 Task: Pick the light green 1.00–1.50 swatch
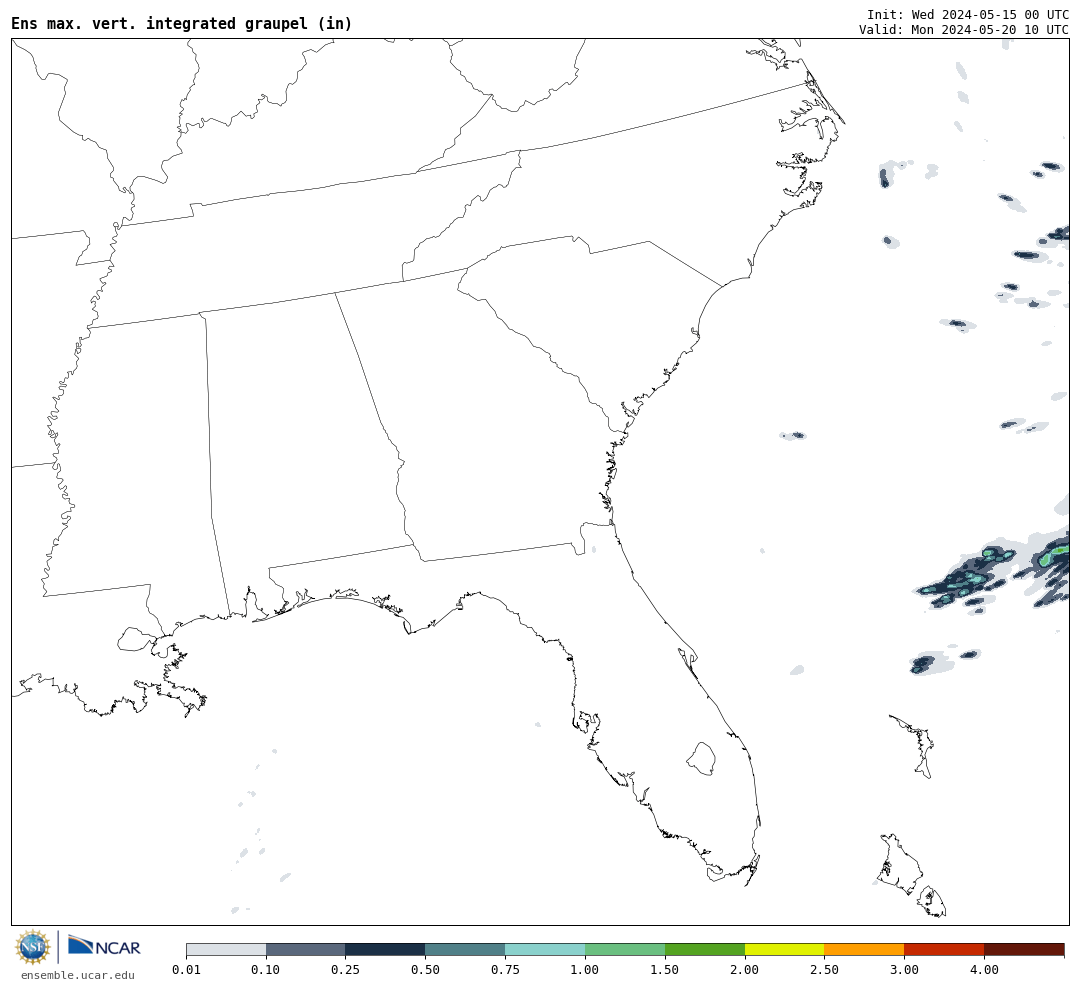(x=625, y=950)
